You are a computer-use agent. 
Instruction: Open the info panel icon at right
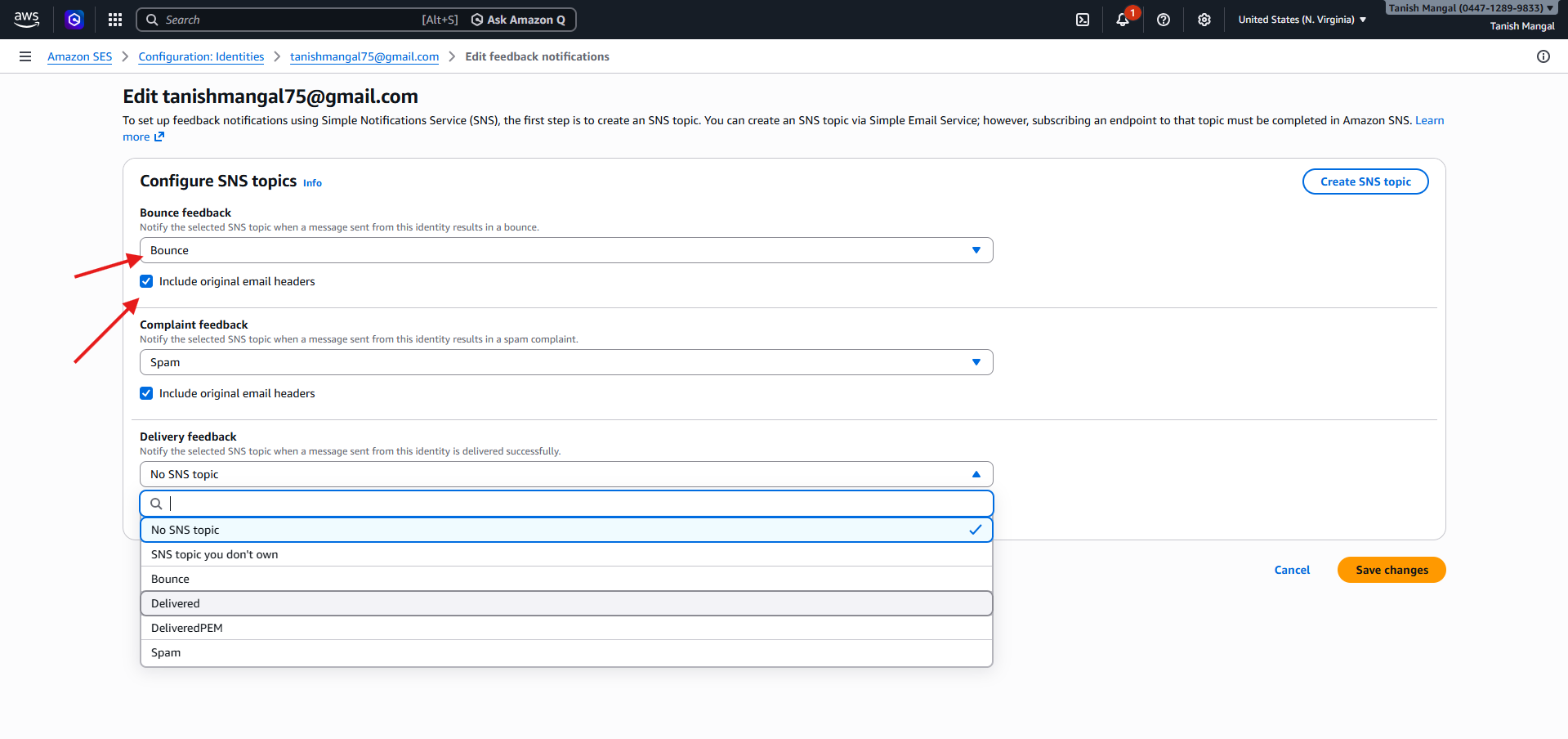coord(1543,56)
